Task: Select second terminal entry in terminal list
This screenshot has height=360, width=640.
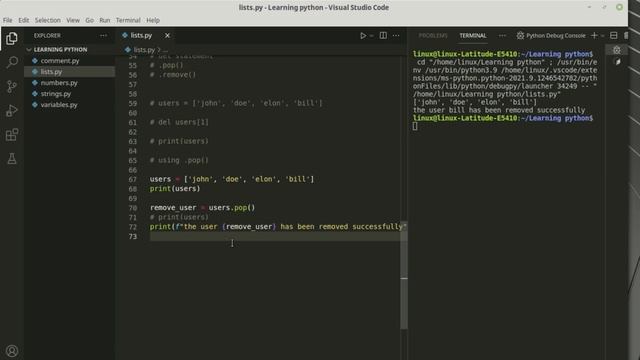Action: click(x=618, y=62)
